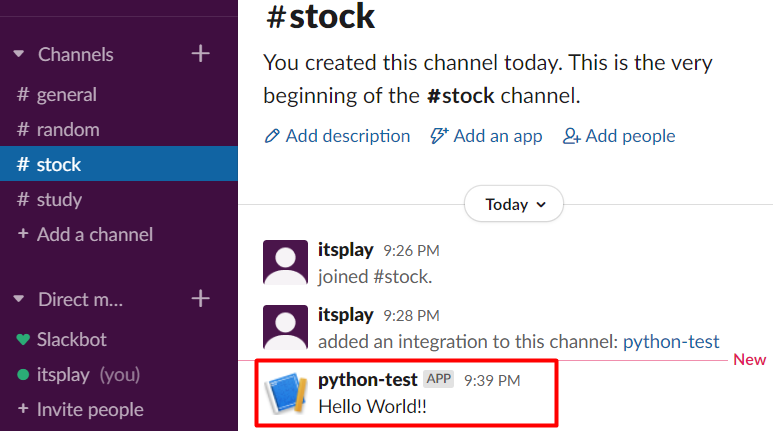Click the 9:39 PM timestamp
Screen dimensions: 773x431
click(x=492, y=380)
